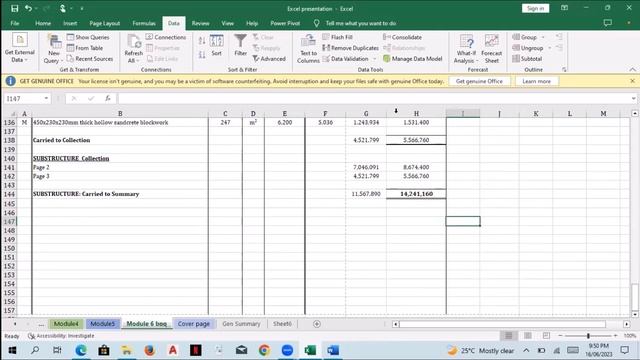This screenshot has width=640, height=360.
Task: Switch to Page Break Preview
Action: coord(546,336)
